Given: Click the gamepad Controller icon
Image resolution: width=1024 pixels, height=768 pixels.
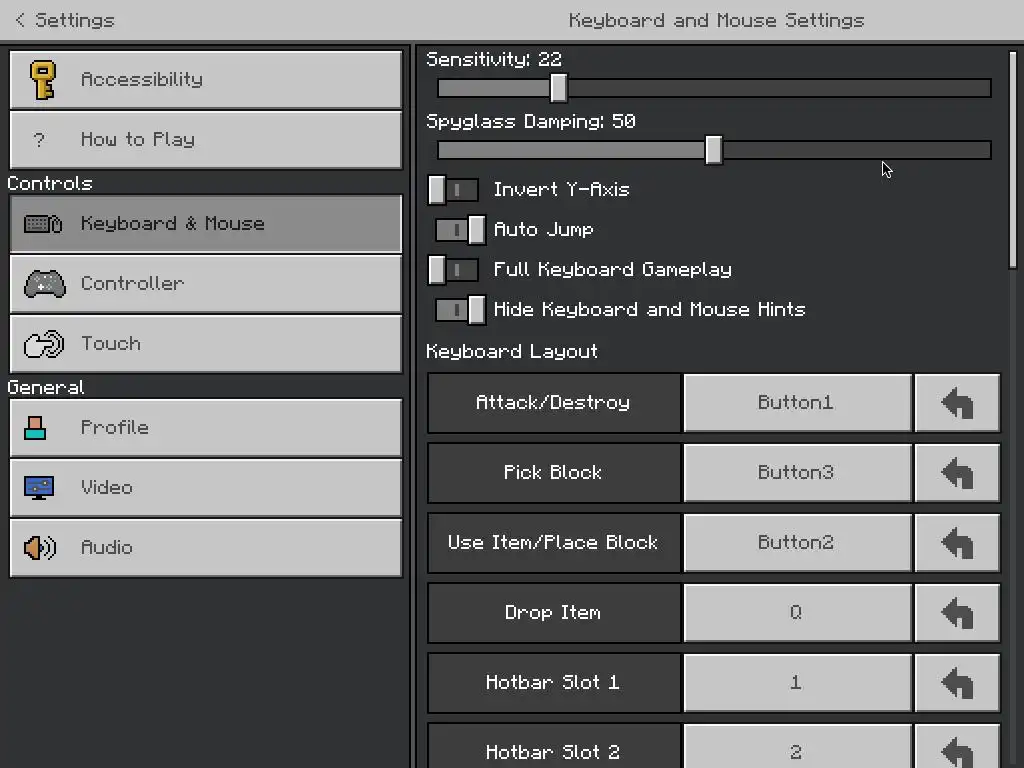Looking at the screenshot, I should [x=44, y=284].
